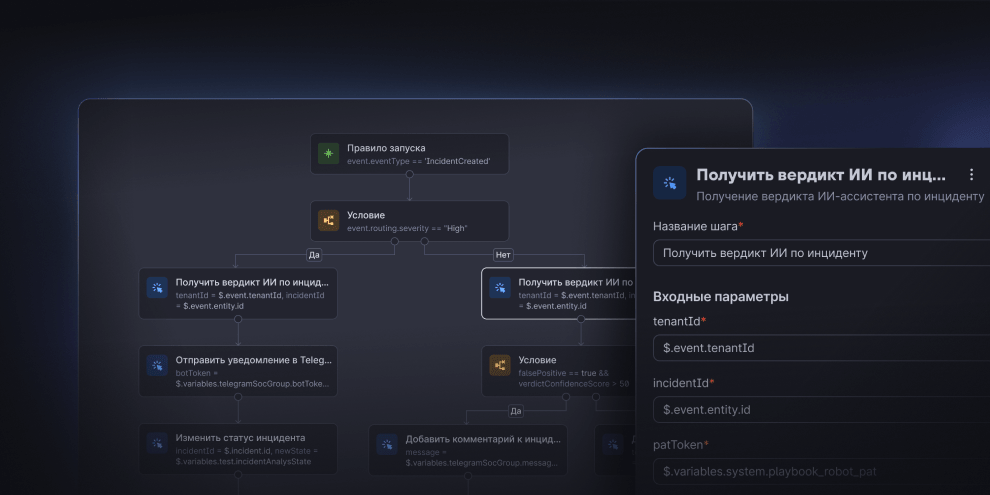The image size is (990, 495).
Task: Click the 'Добавить комментарий к инцид...' node icon
Action: point(387,444)
